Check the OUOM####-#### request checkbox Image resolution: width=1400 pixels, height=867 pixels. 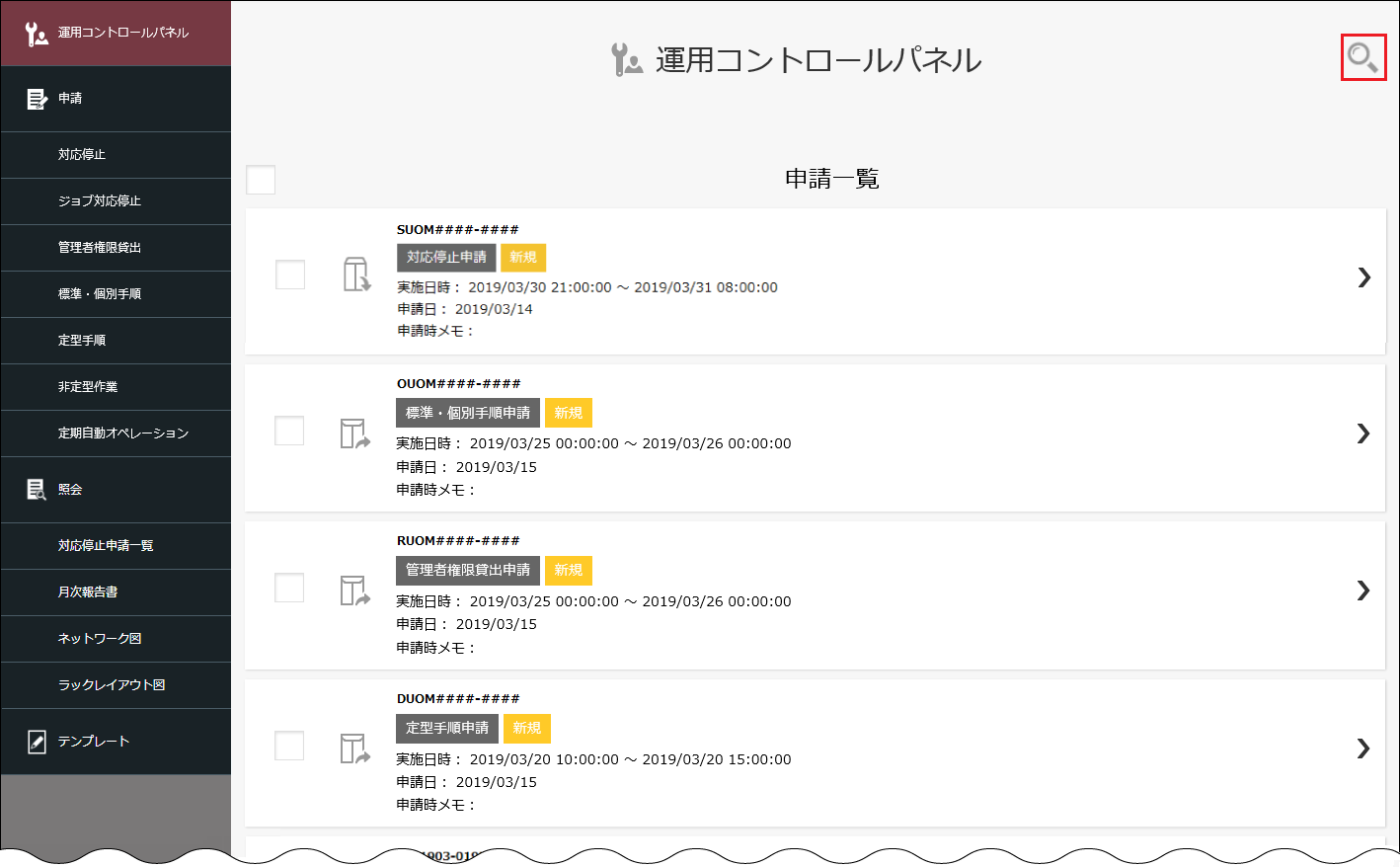(x=289, y=431)
